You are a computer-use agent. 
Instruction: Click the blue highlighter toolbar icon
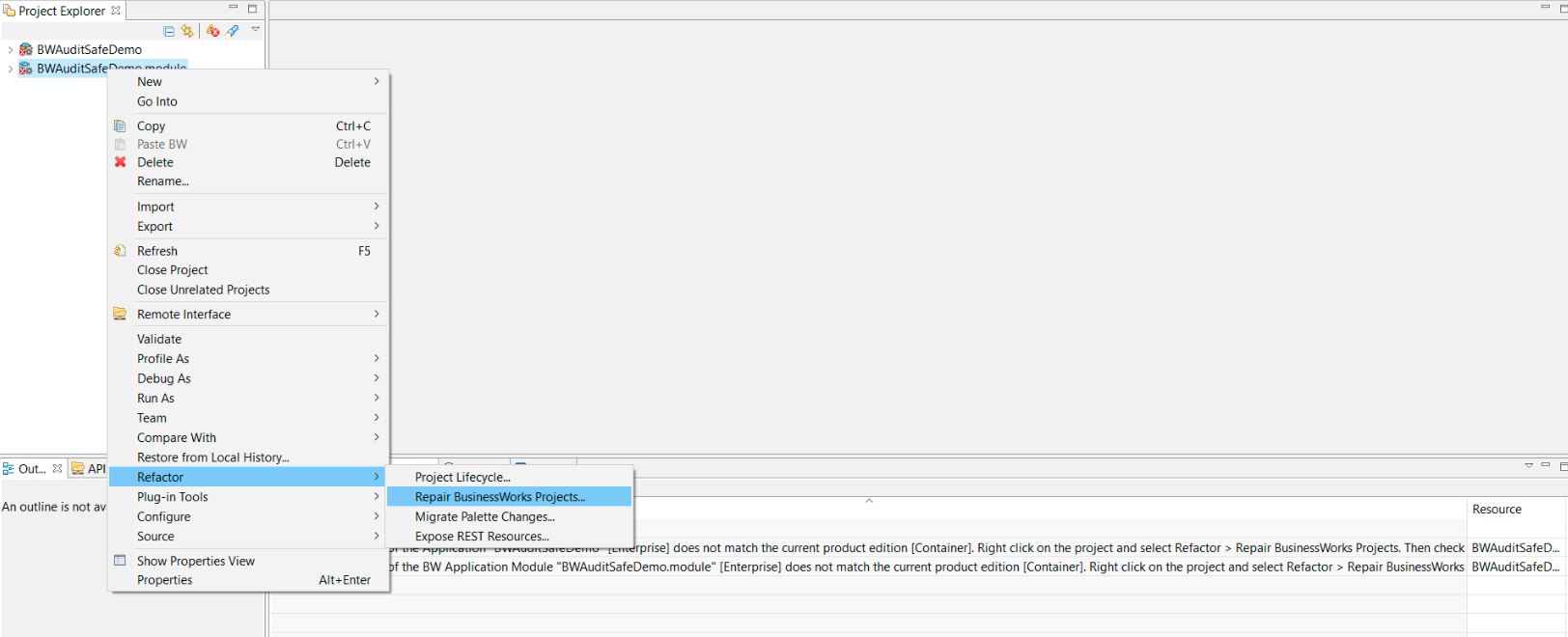tap(233, 31)
